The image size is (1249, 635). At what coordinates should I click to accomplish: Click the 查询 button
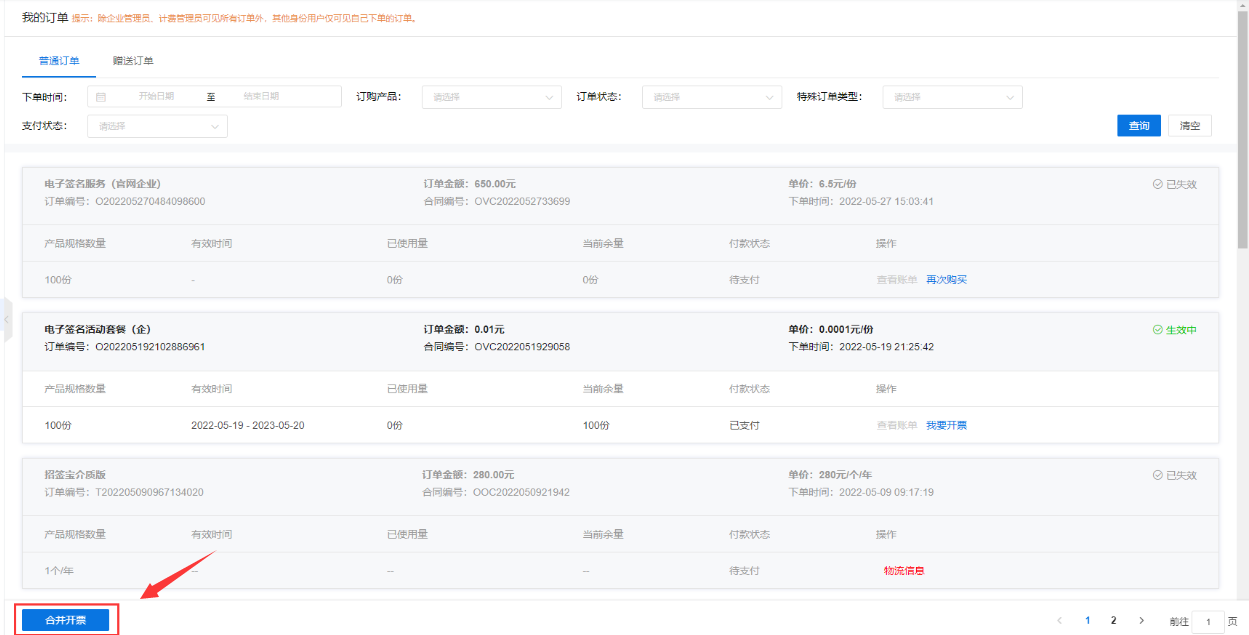tap(1139, 126)
